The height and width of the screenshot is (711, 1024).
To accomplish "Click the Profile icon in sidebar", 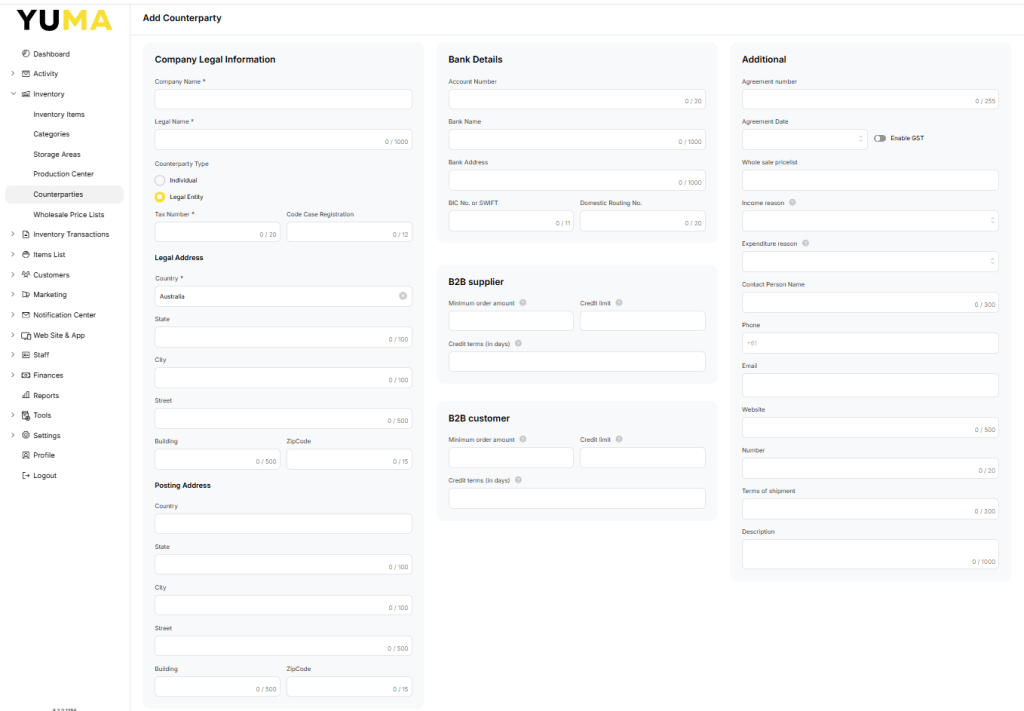I will pos(25,455).
